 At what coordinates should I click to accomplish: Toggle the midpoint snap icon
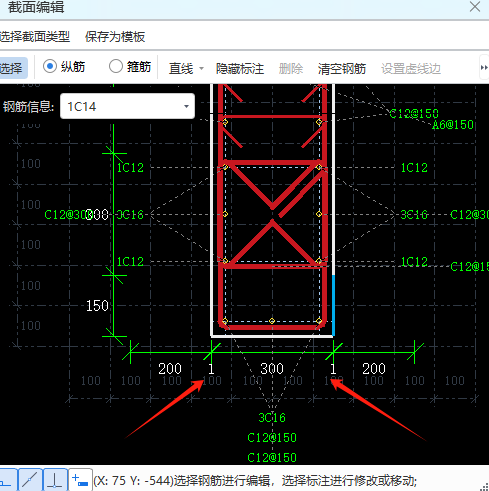click(x=31, y=480)
